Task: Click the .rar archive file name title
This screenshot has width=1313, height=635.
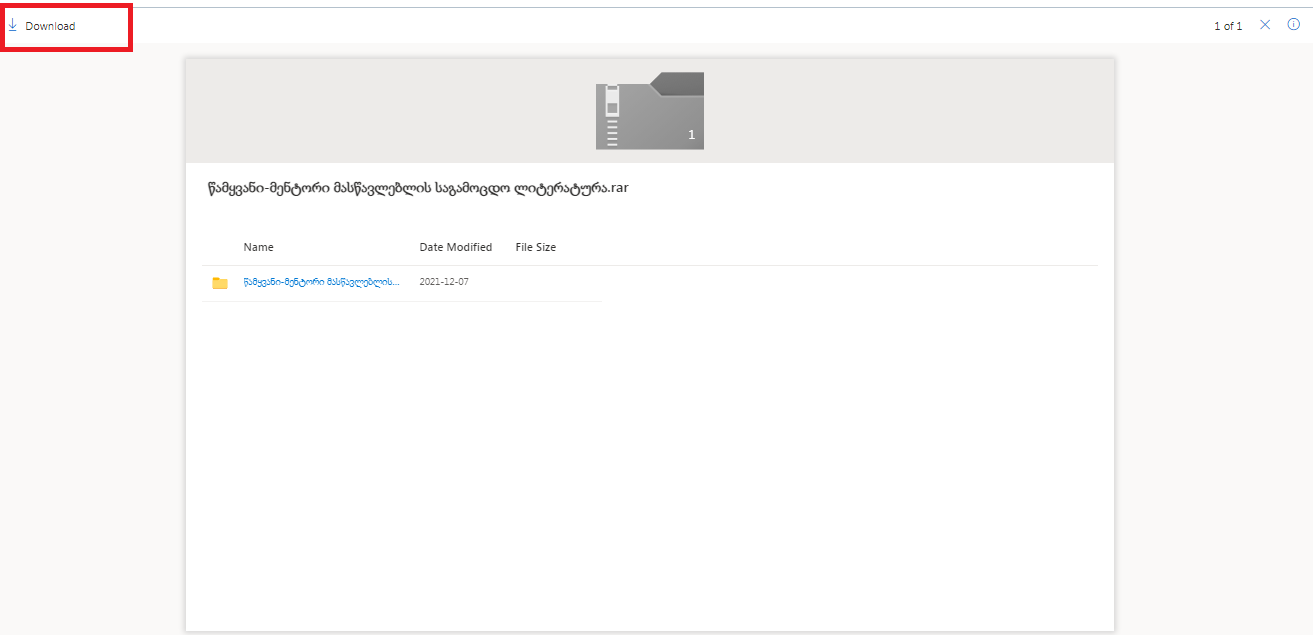Action: (418, 189)
